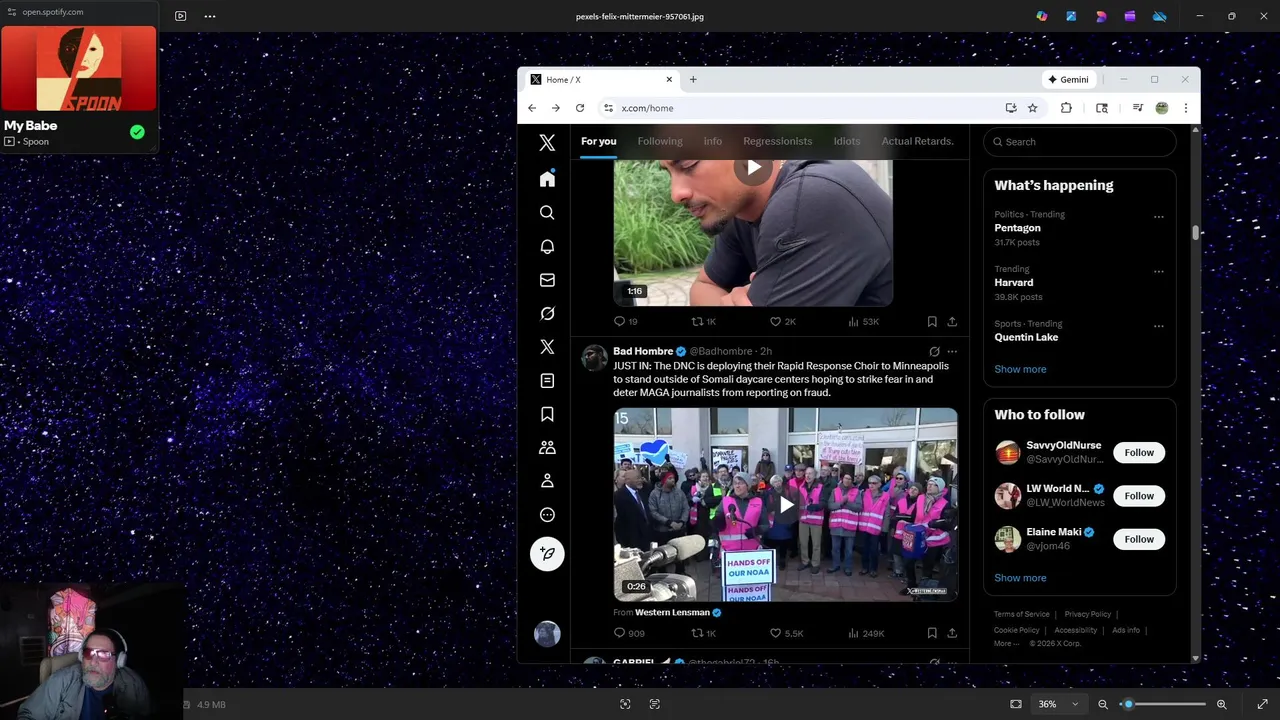Open more options for Quentin Lake trend
Viewport: 1280px width, 720px height.
click(x=1159, y=326)
